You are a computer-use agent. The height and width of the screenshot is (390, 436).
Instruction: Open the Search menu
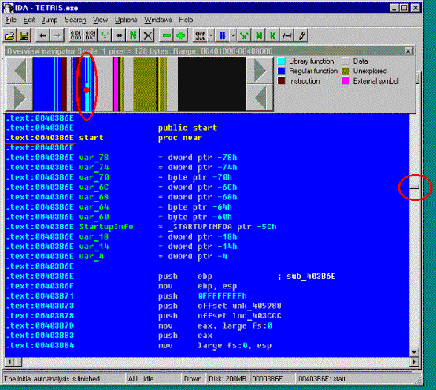[x=75, y=20]
